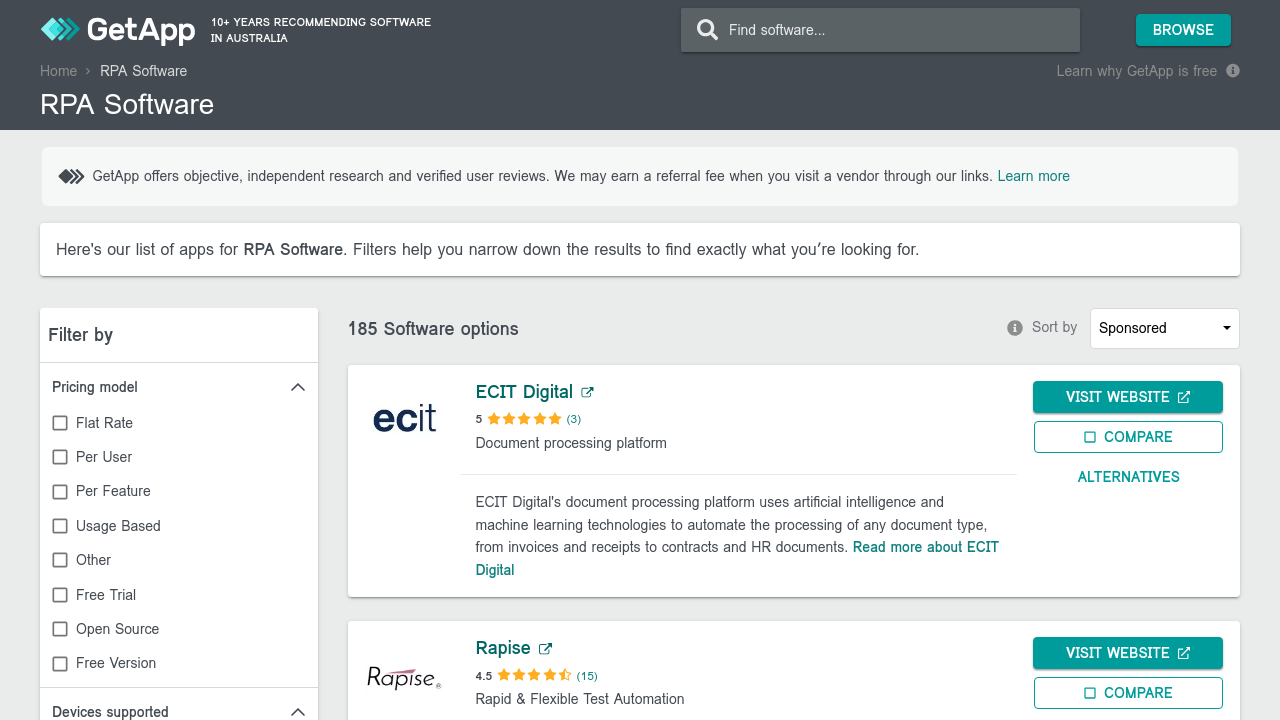Click the search magnifier icon

click(x=707, y=30)
